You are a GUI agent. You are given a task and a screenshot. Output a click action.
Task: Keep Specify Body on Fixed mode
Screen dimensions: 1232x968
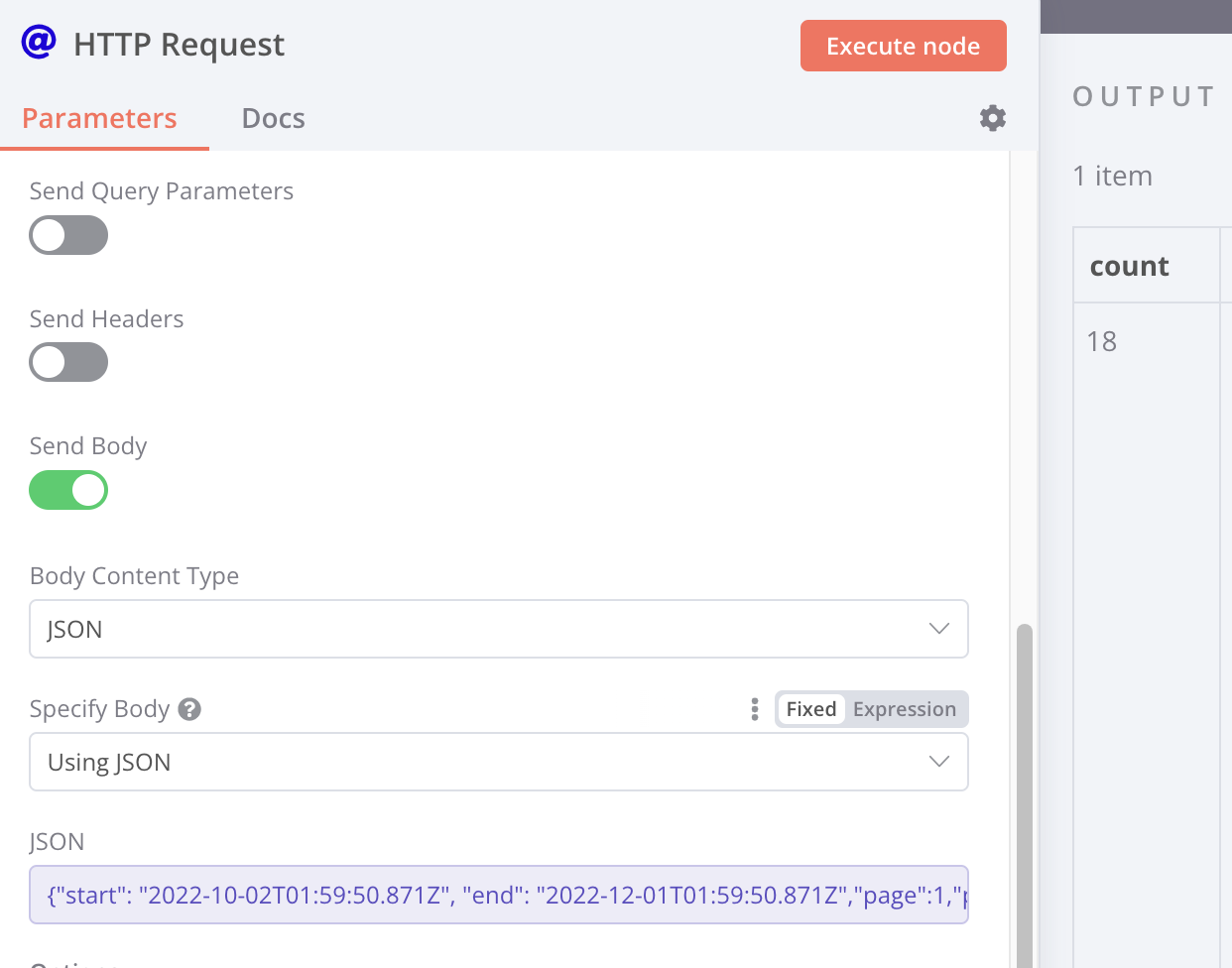(811, 708)
